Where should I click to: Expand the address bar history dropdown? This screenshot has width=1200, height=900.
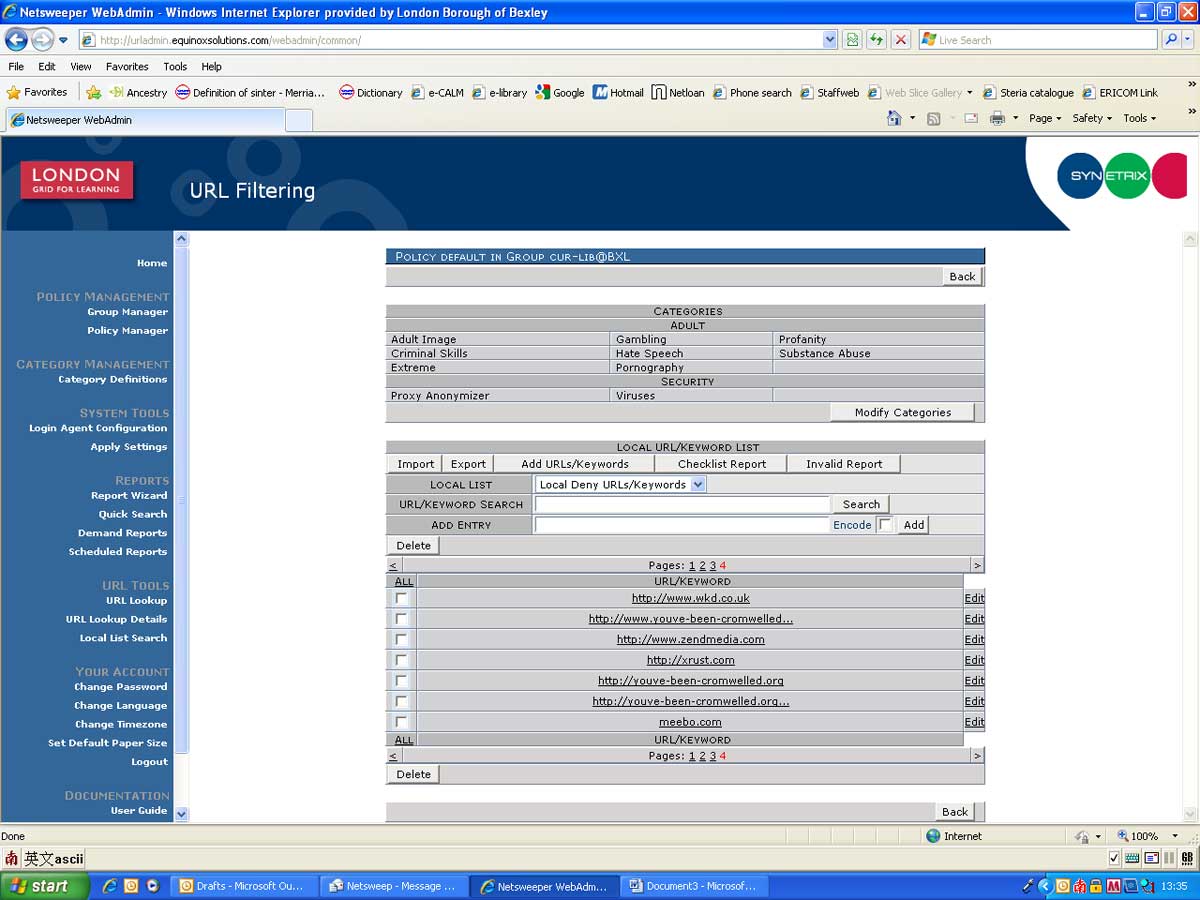tap(828, 40)
